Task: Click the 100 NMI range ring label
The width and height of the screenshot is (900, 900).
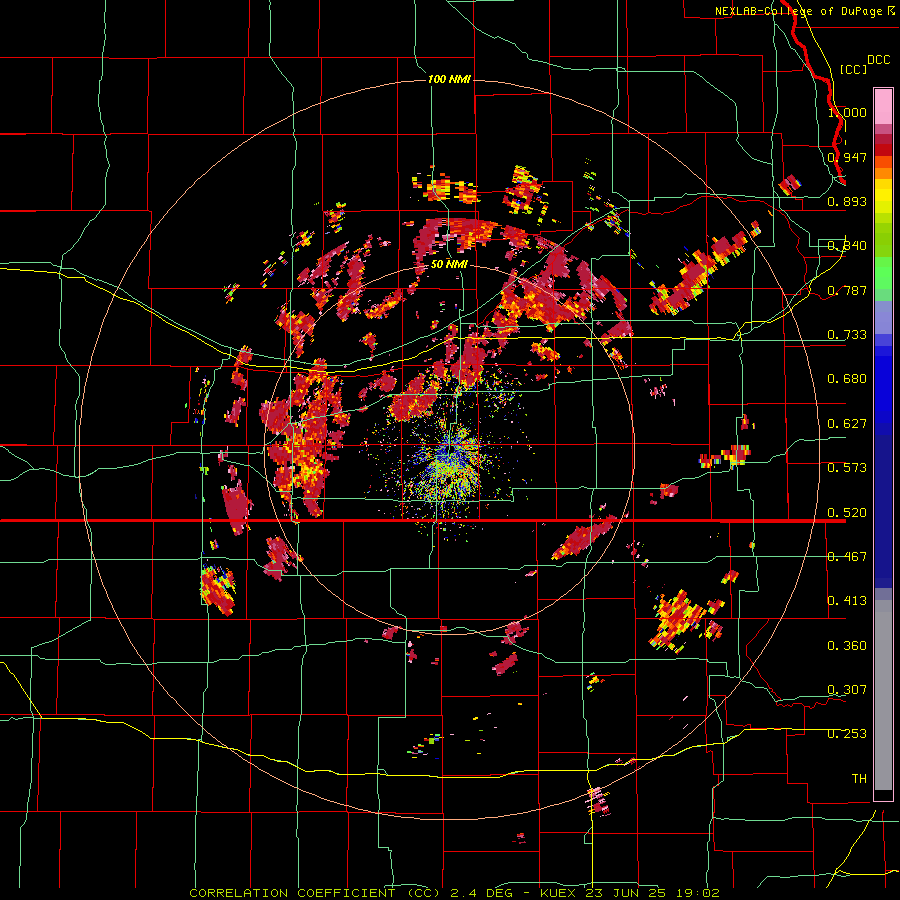Action: coord(449,79)
